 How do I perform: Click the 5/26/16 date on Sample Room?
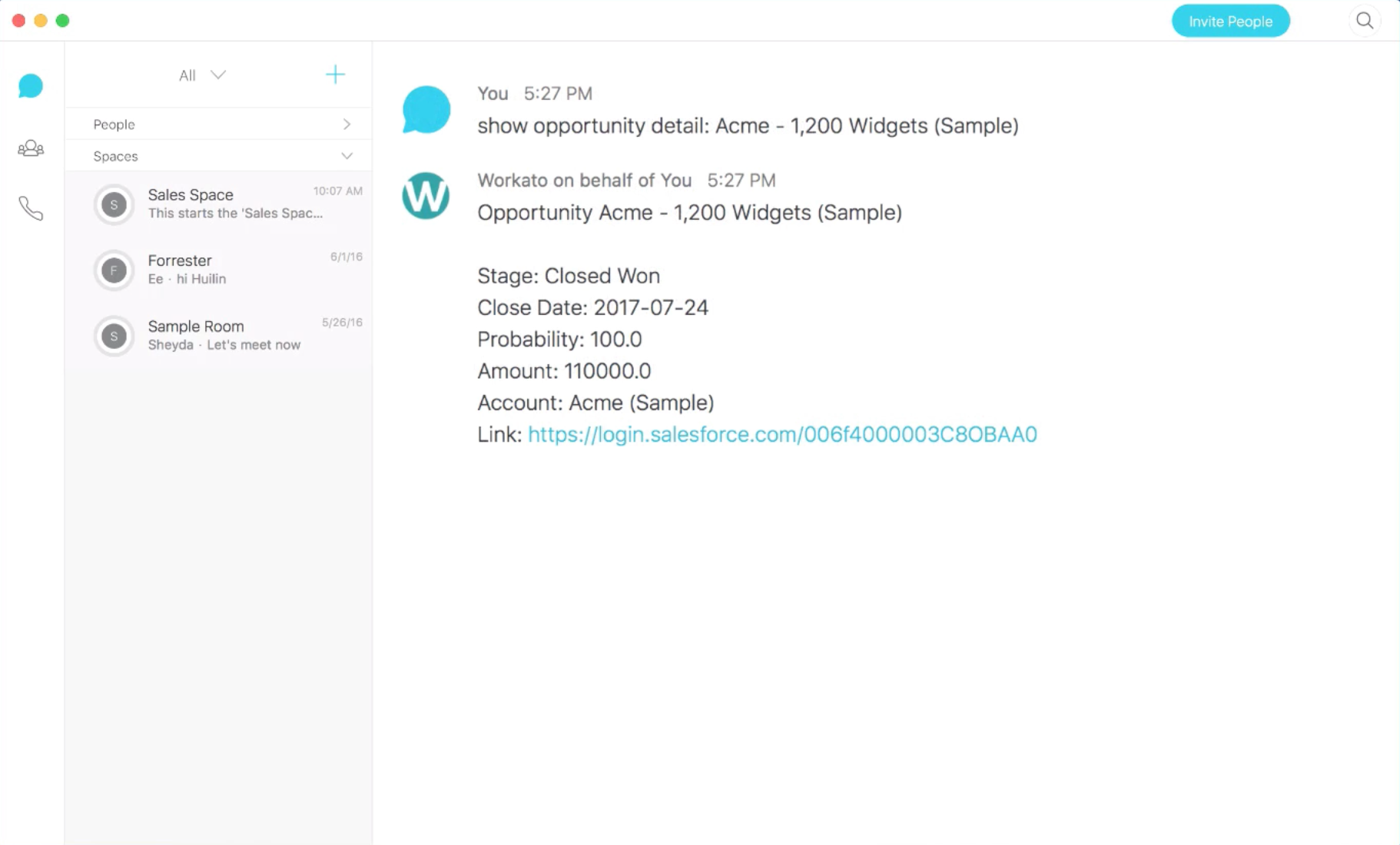[342, 323]
